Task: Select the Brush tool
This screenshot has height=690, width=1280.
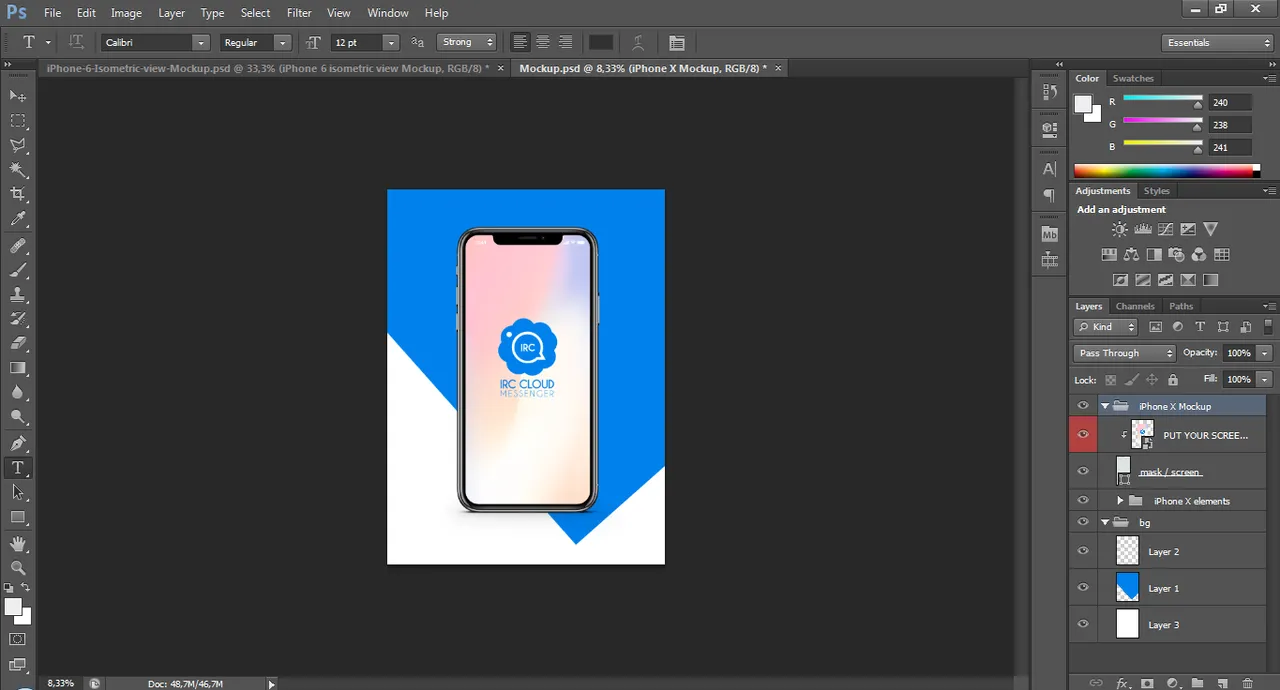Action: [x=18, y=270]
